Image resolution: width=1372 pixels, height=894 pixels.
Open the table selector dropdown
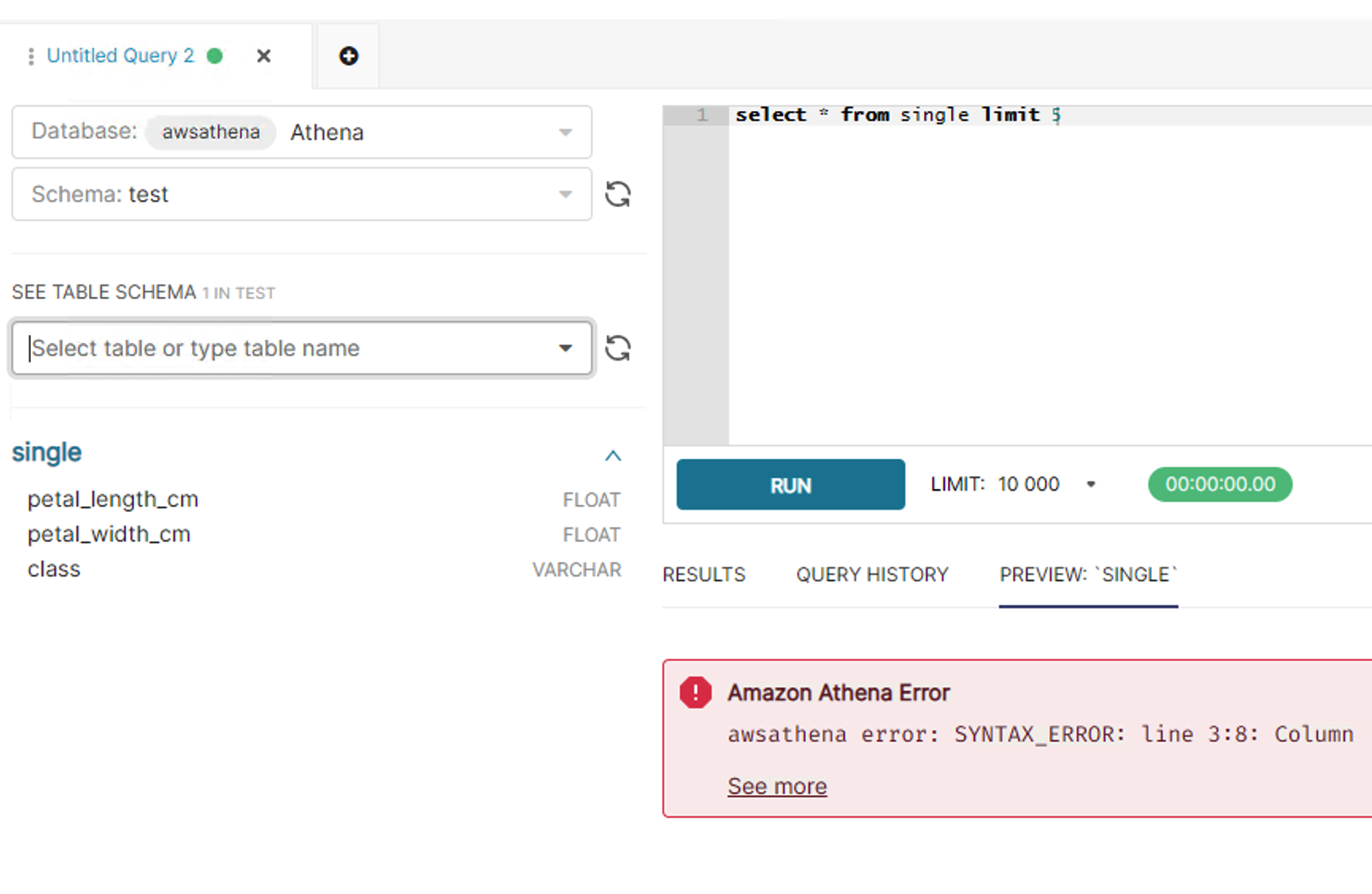pos(565,348)
